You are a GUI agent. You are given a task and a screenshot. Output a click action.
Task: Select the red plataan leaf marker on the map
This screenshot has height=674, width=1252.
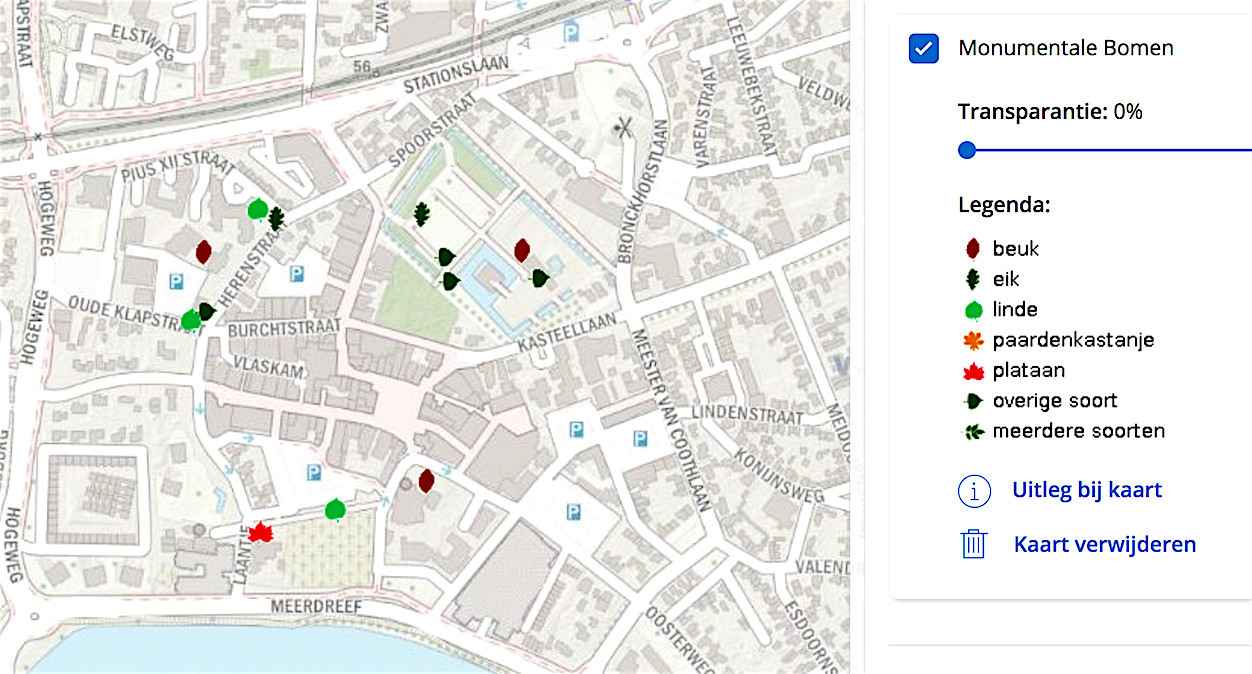[x=260, y=532]
